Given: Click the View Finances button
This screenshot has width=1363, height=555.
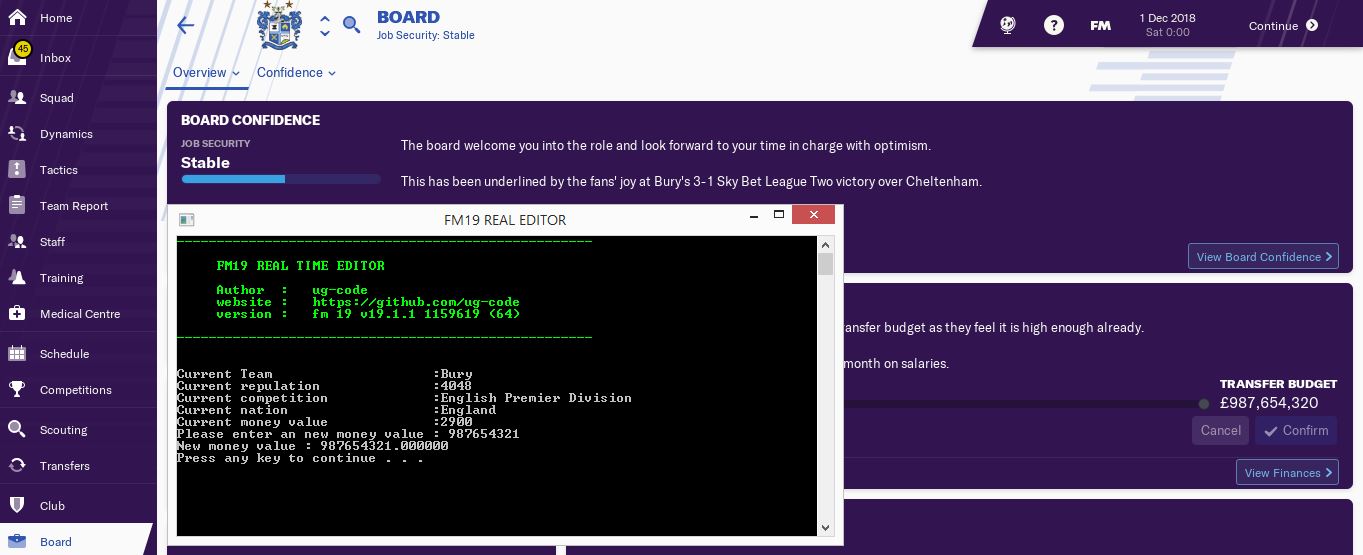Looking at the screenshot, I should 1287,473.
